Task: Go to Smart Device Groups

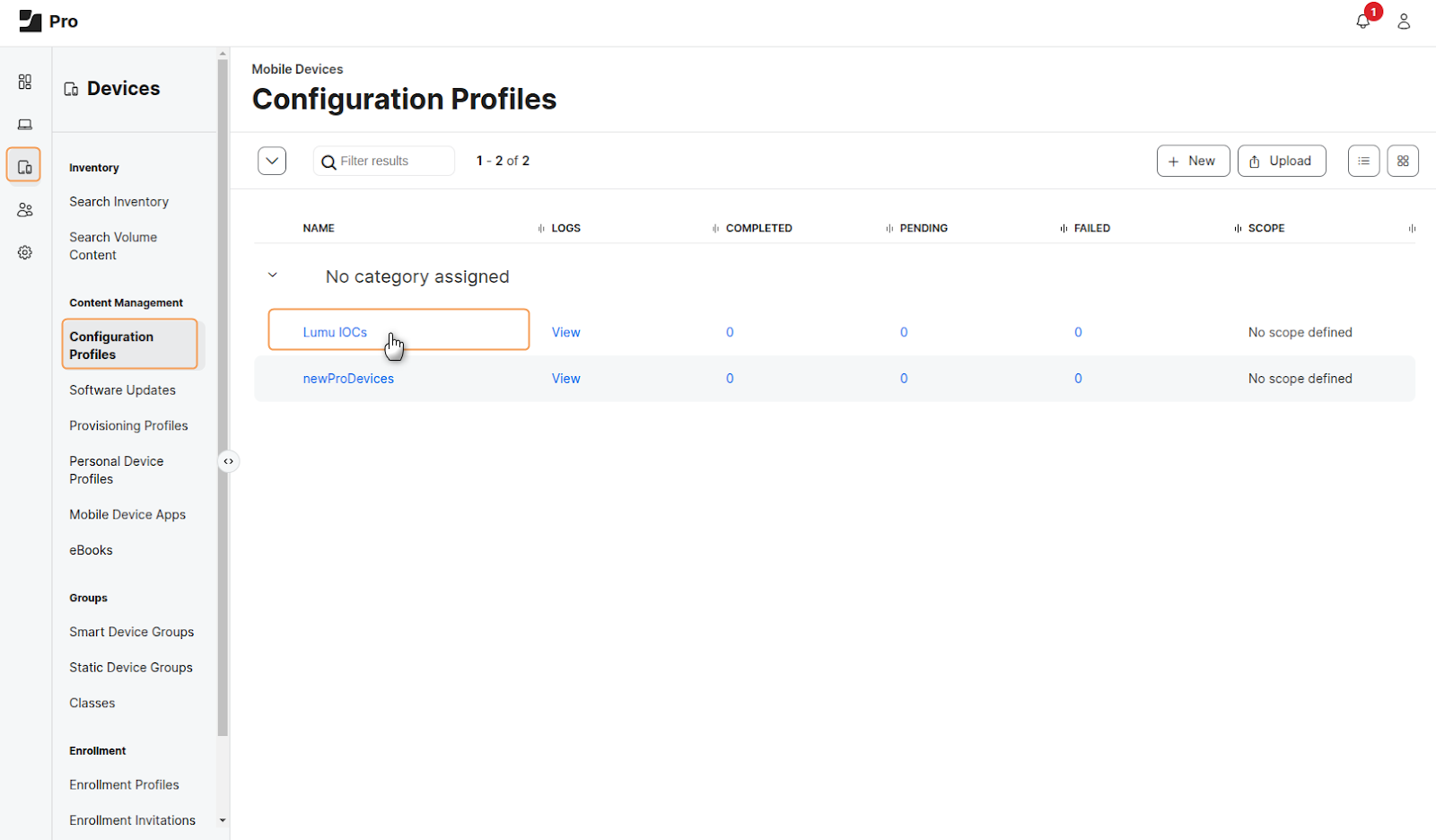Action: [x=131, y=632]
